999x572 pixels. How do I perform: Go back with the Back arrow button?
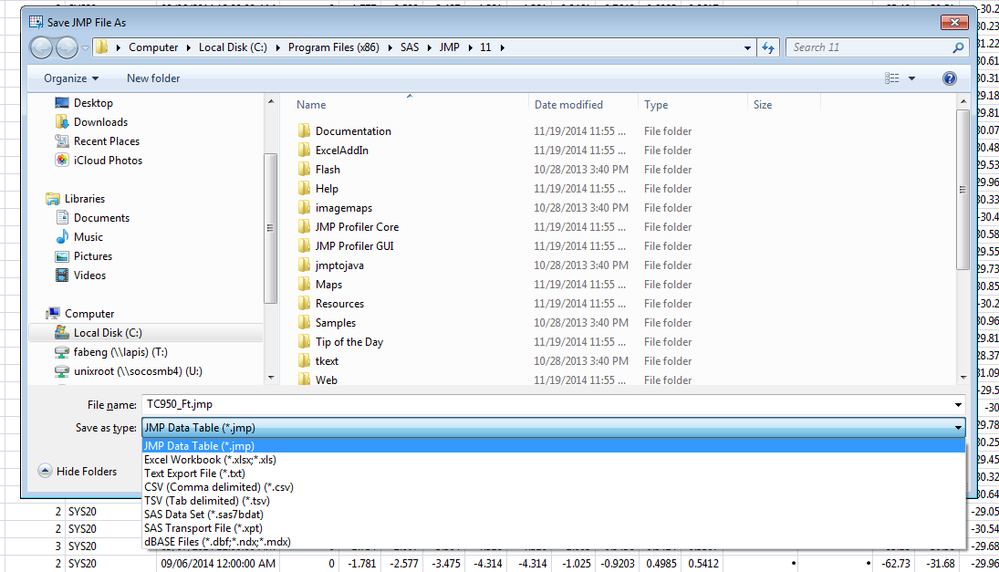click(41, 47)
